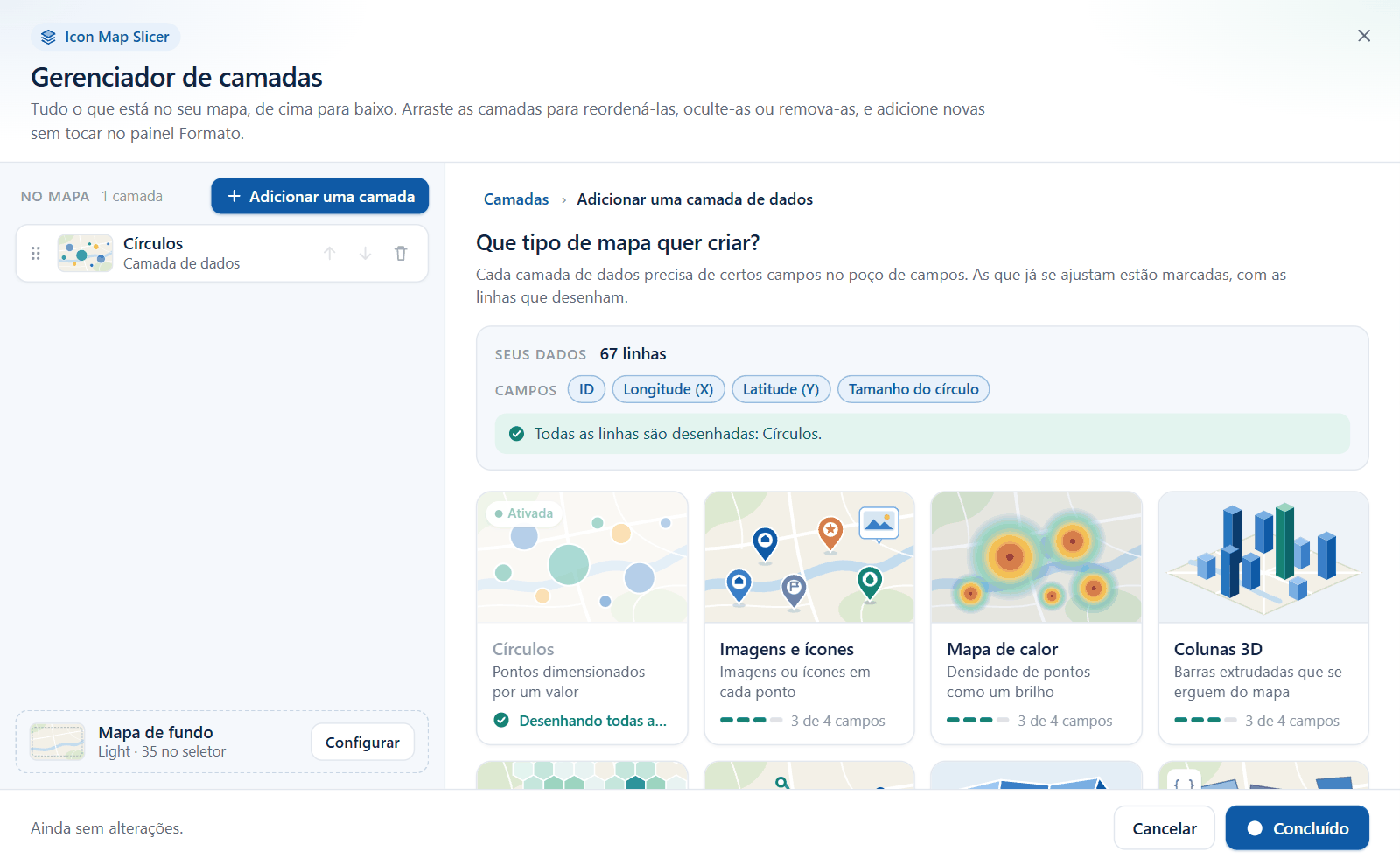Viewport: 1400px width, 865px height.
Task: Click Adicionar uma camada button
Action: 319,196
